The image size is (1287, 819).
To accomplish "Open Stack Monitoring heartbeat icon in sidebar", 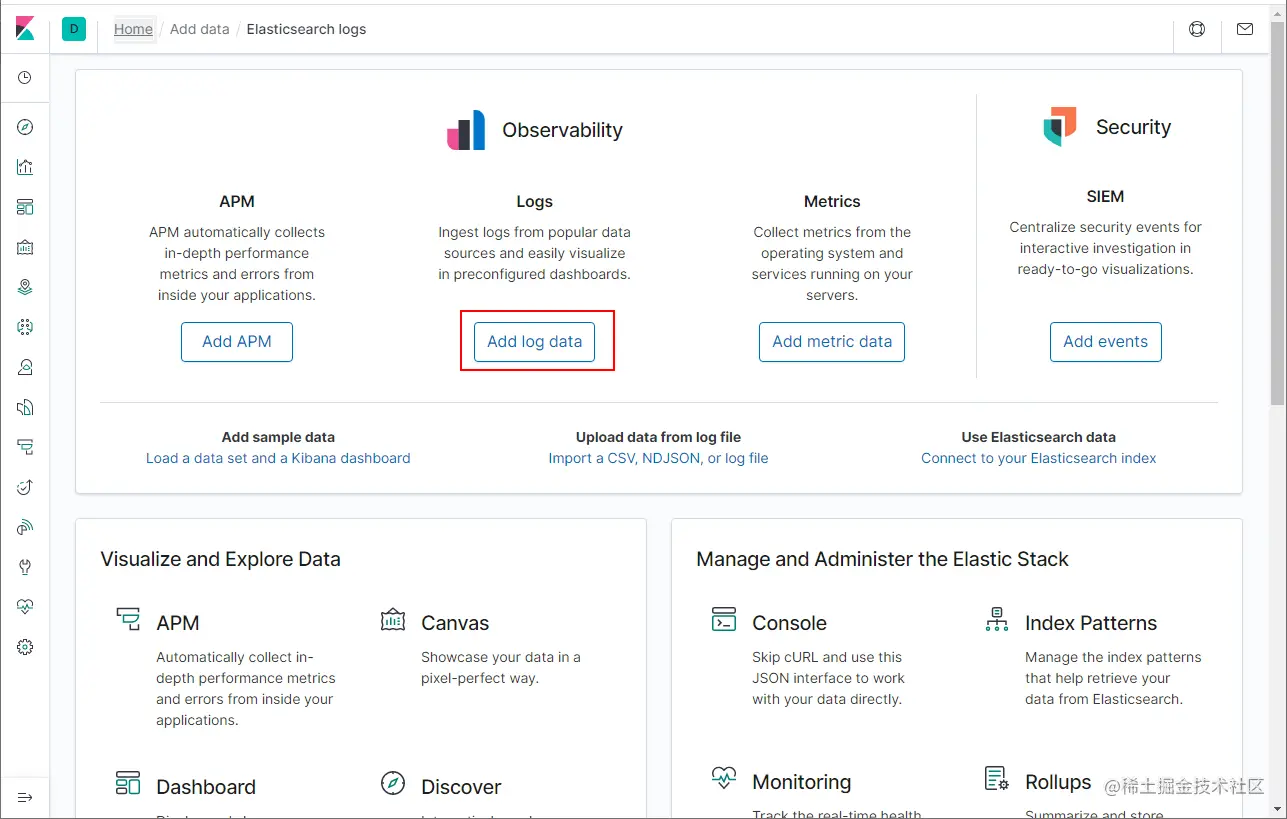I will coord(25,607).
